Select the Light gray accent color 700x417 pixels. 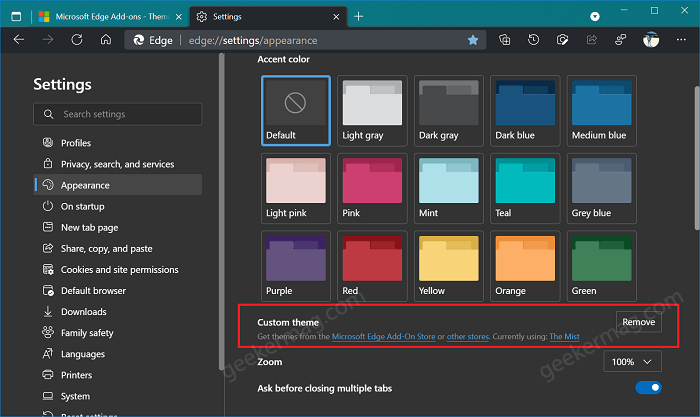372,111
